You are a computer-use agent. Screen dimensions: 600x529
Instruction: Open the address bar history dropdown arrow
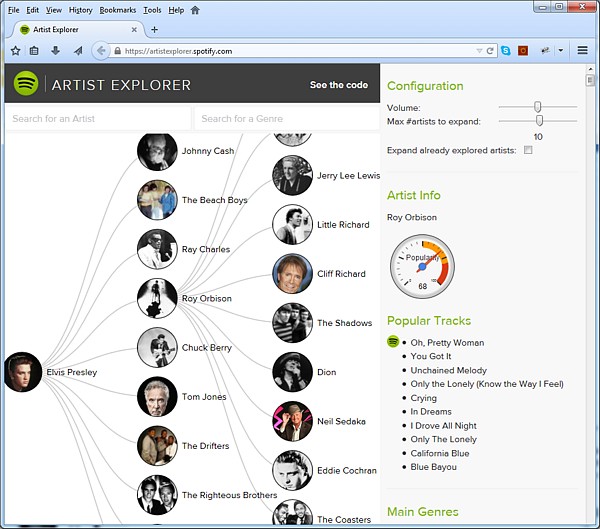point(479,51)
